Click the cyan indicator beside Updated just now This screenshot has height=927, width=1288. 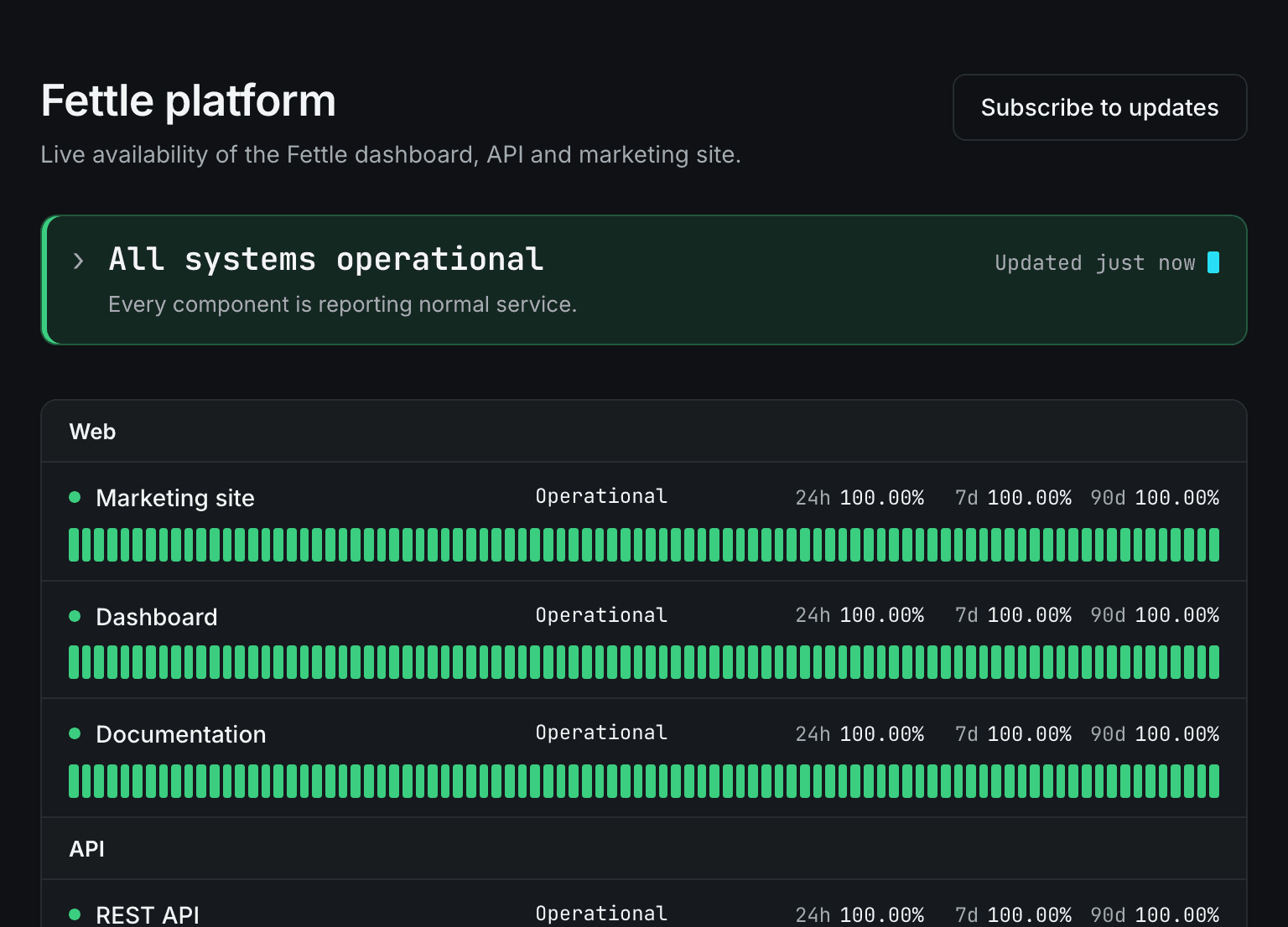pyautogui.click(x=1213, y=262)
